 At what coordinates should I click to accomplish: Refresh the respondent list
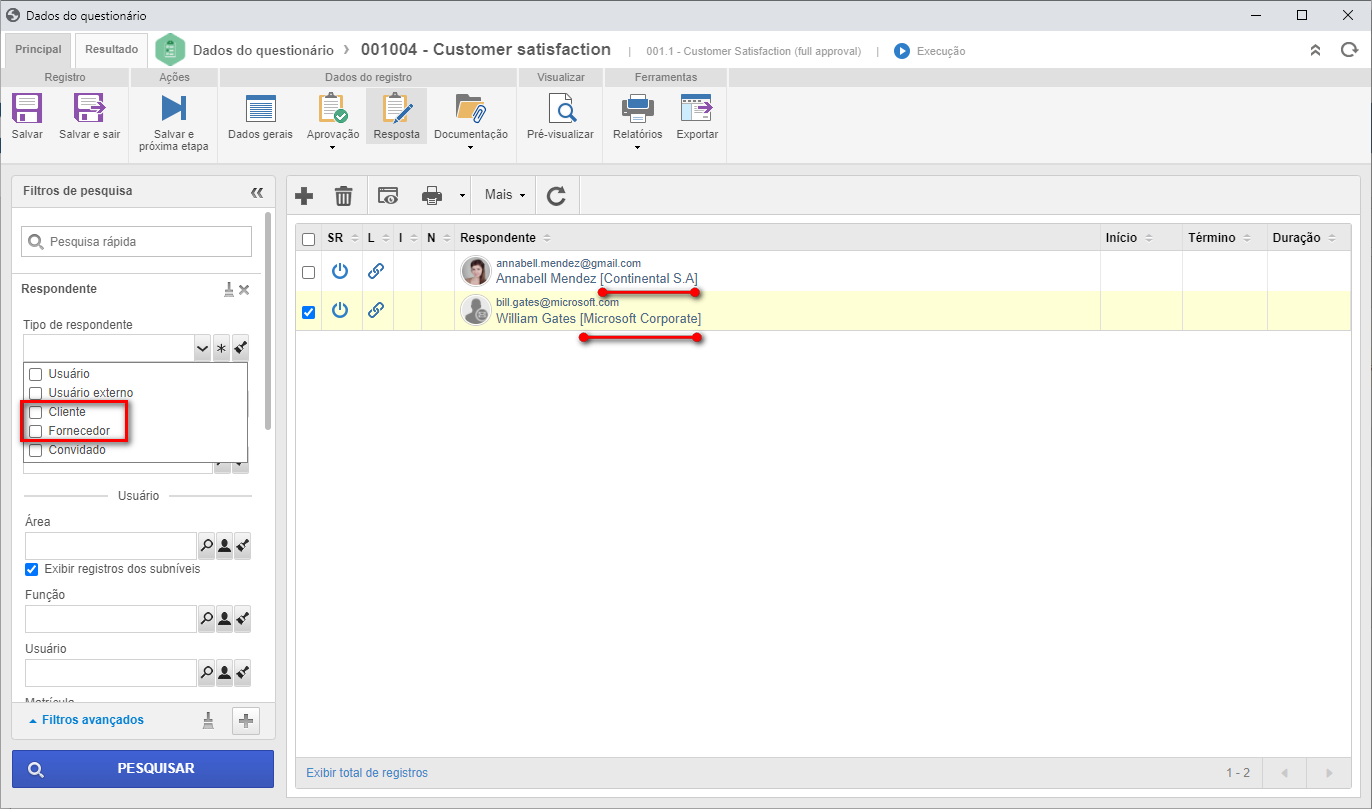(x=557, y=196)
